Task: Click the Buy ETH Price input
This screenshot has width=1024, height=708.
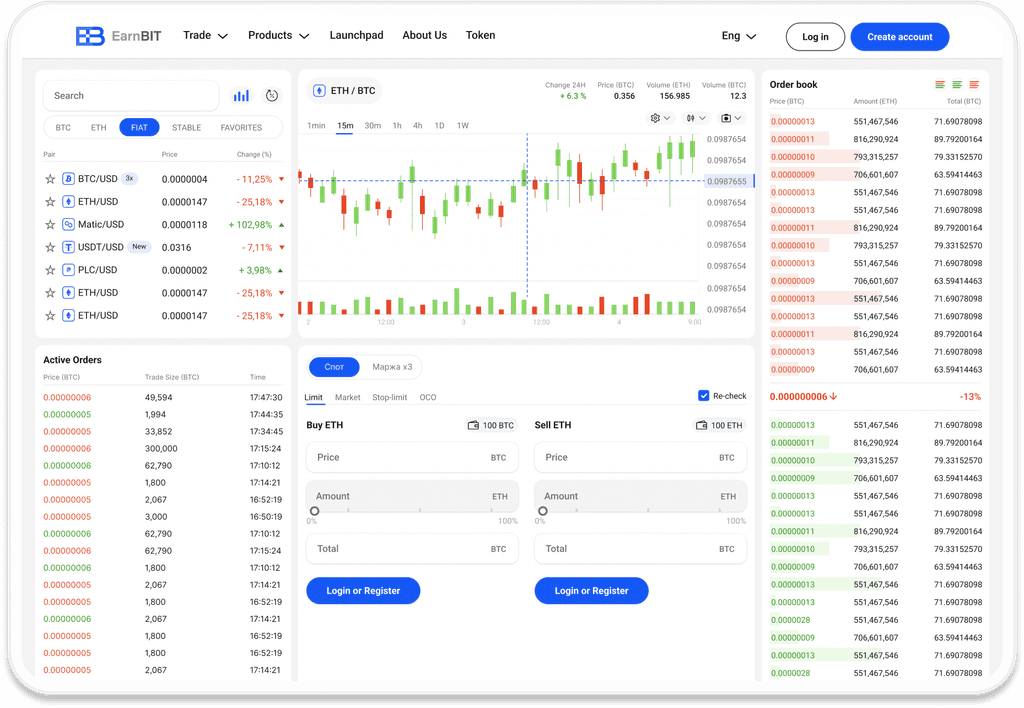Action: 412,457
